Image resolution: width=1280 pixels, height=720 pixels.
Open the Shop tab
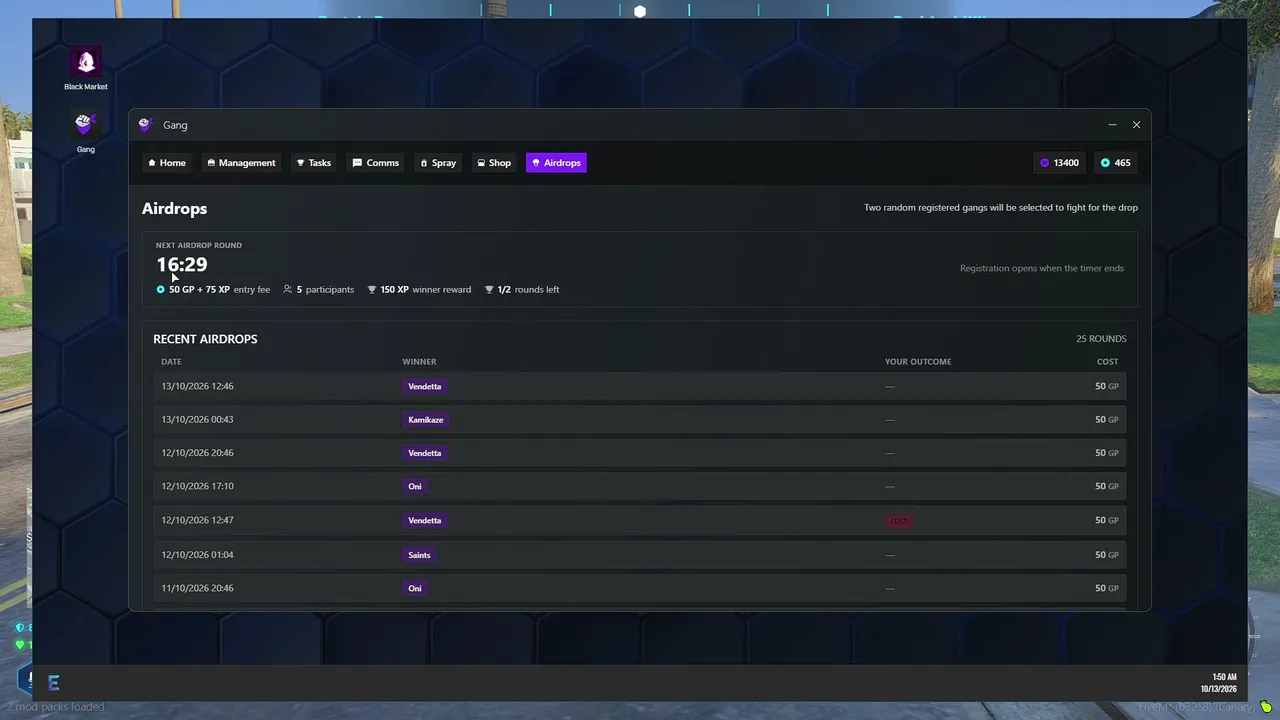[x=494, y=163]
